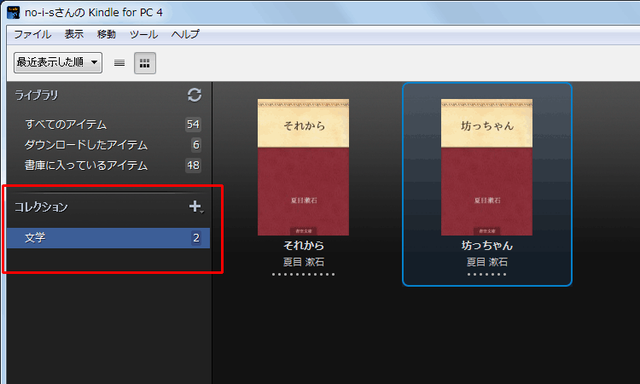The image size is (640, 384).
Task: Click the それから title text below cover
Action: point(304,245)
